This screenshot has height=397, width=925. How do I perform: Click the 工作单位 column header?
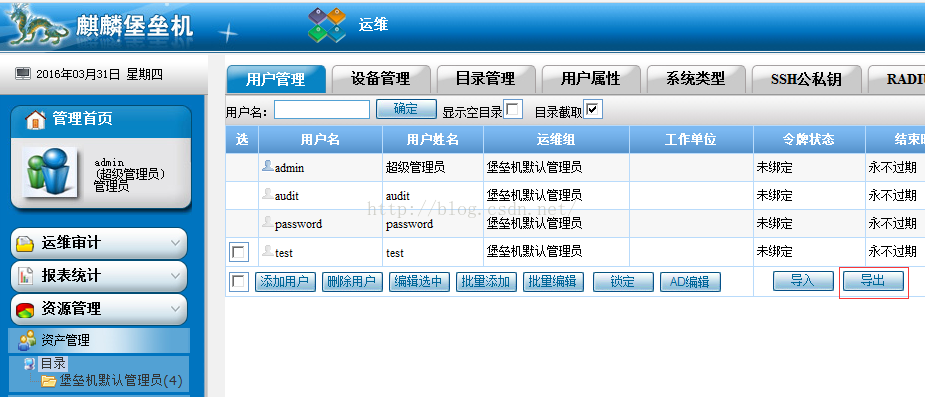(691, 140)
